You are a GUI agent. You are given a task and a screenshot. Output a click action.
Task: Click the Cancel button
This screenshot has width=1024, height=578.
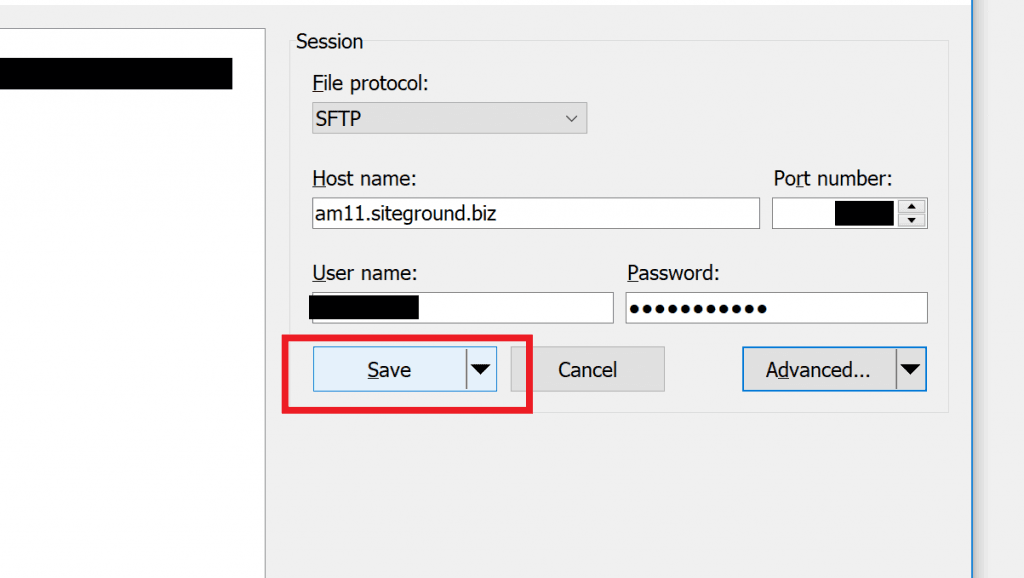pyautogui.click(x=587, y=369)
